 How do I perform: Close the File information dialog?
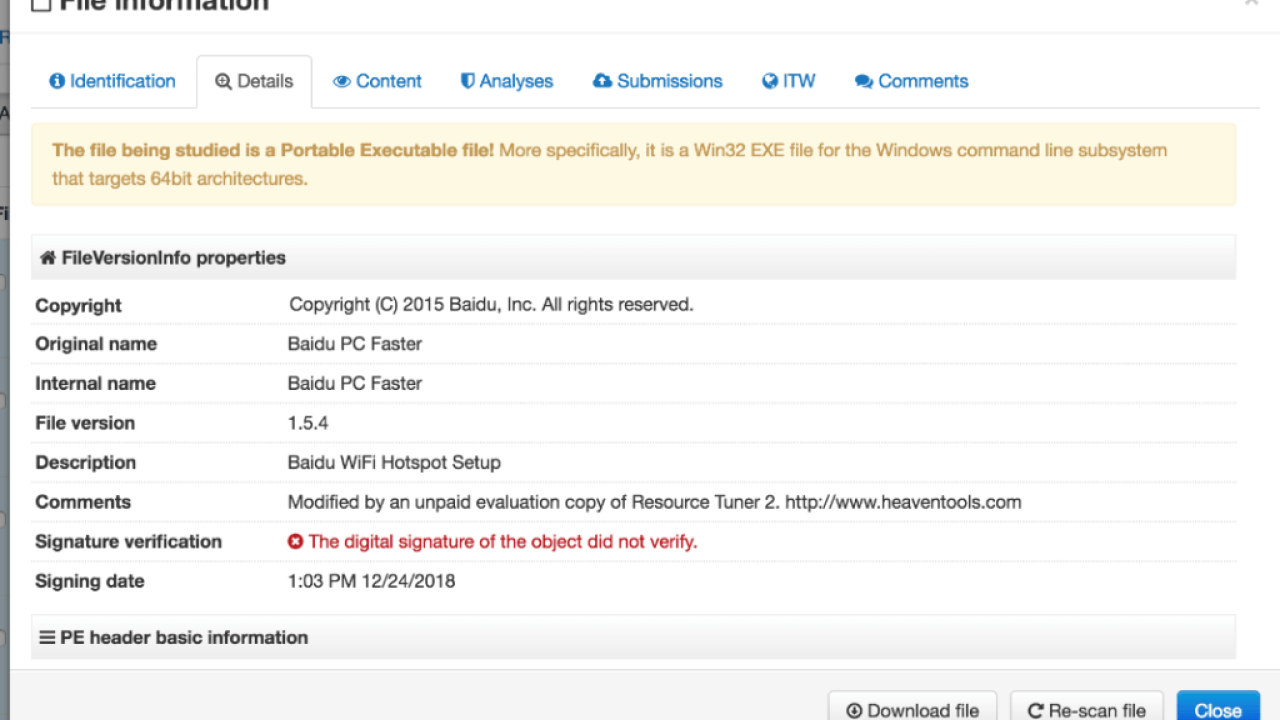[x=1218, y=708]
